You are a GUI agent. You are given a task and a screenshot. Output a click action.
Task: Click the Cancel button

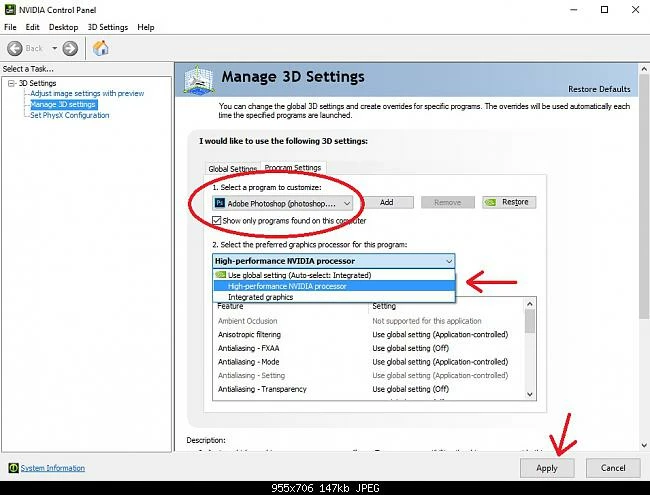613,468
